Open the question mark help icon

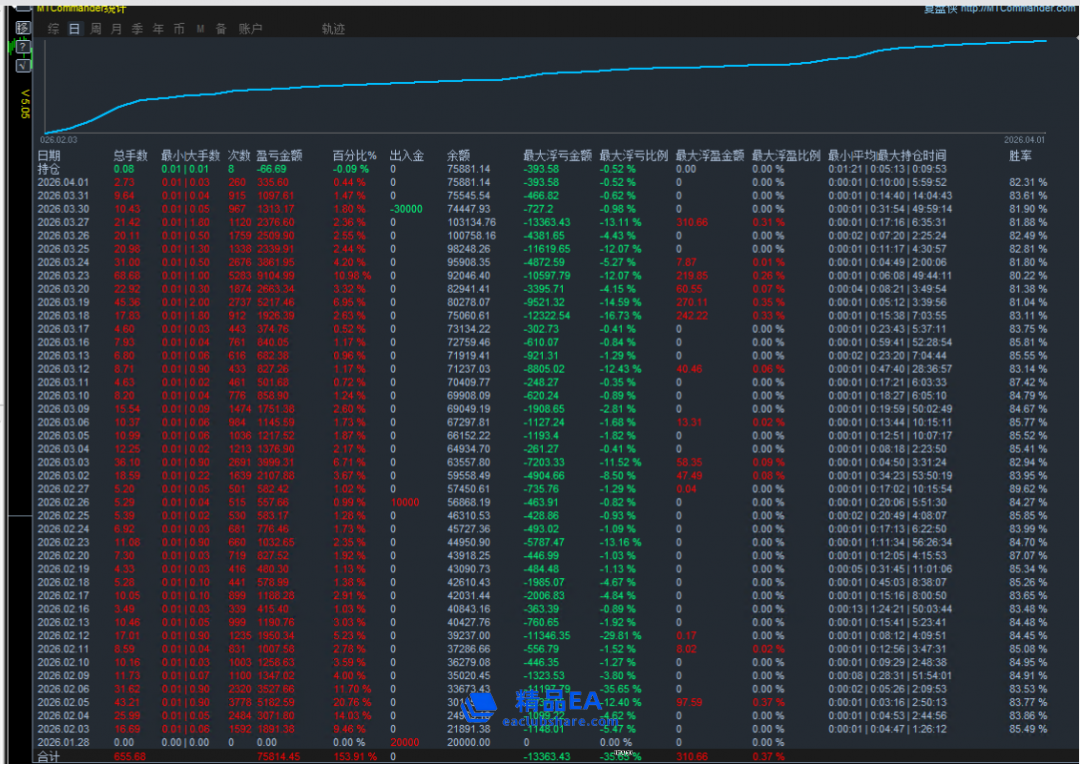[x=23, y=46]
